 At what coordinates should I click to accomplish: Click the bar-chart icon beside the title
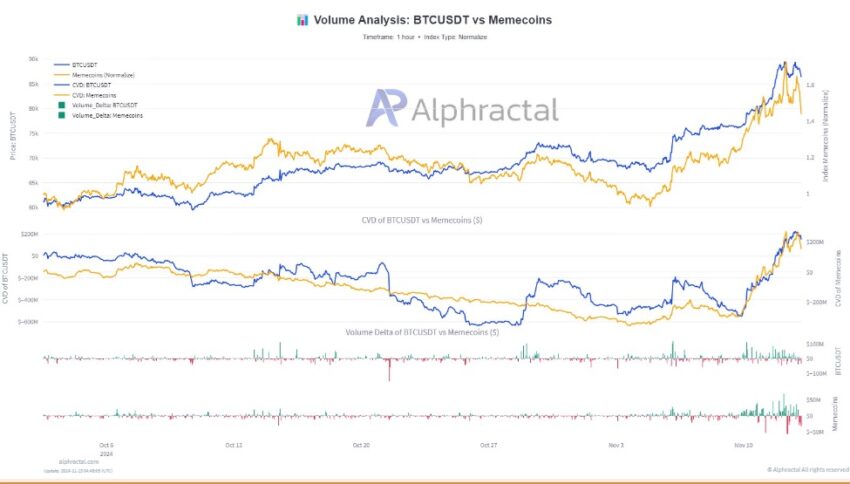click(302, 20)
